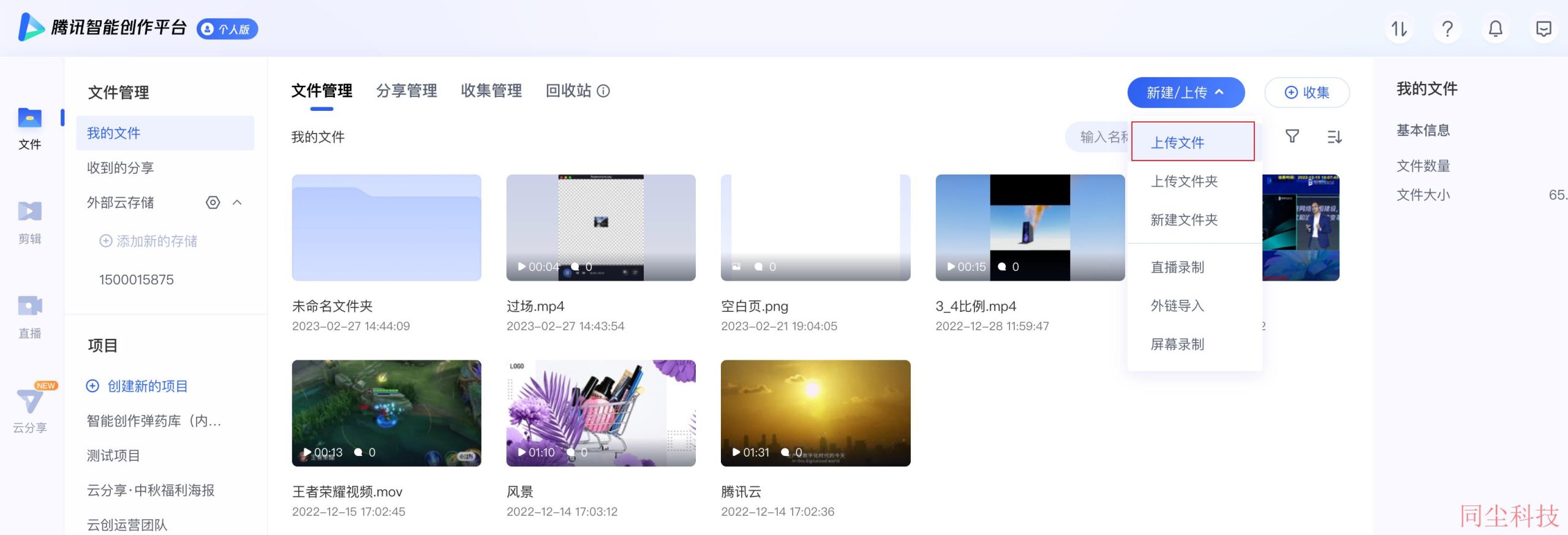The width and height of the screenshot is (1568, 535).
Task: Click the 未命名文件夹 name label
Action: 333,306
